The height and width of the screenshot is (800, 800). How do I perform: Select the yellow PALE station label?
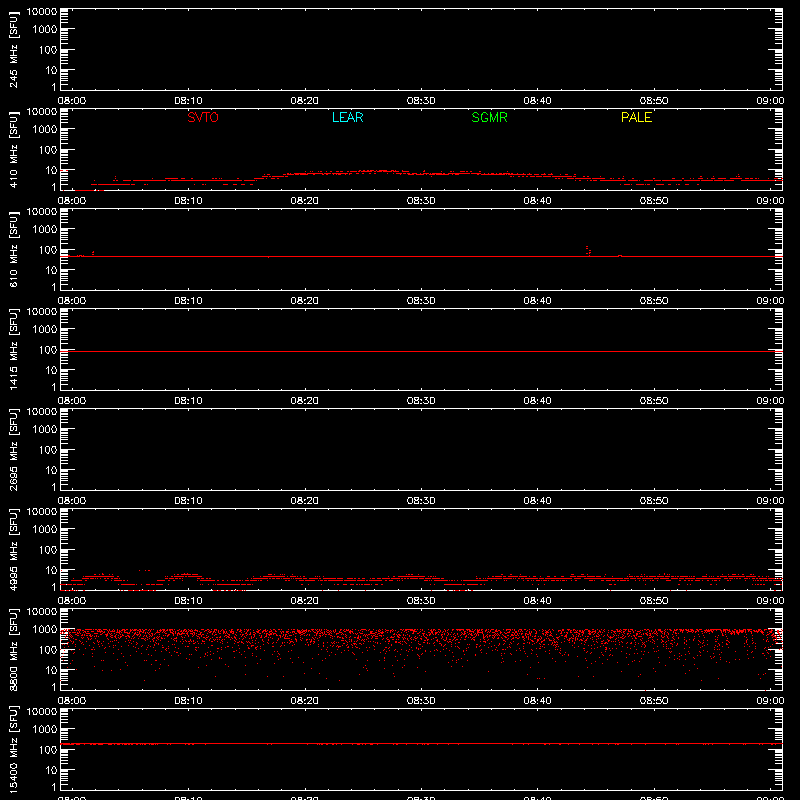tap(636, 117)
